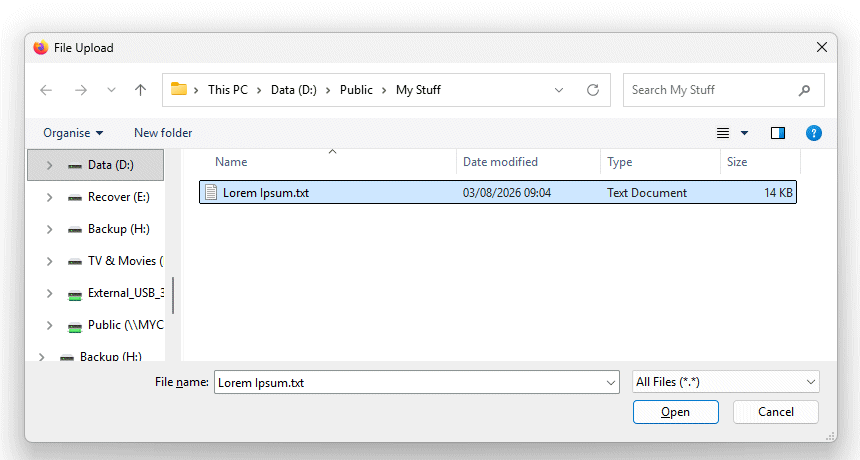This screenshot has height=460, width=860.
Task: Open the recent locations chevron
Action: [x=111, y=90]
